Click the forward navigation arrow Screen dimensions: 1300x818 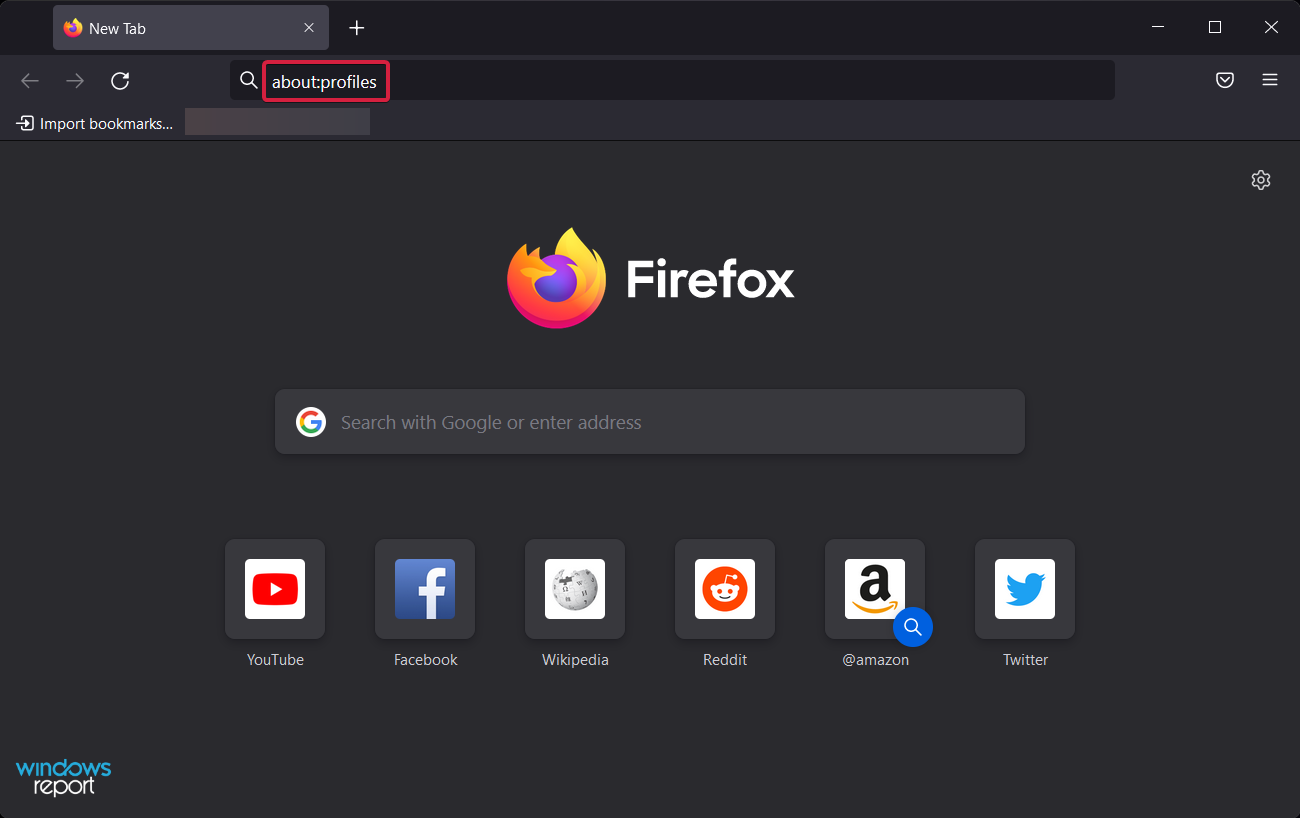point(74,80)
